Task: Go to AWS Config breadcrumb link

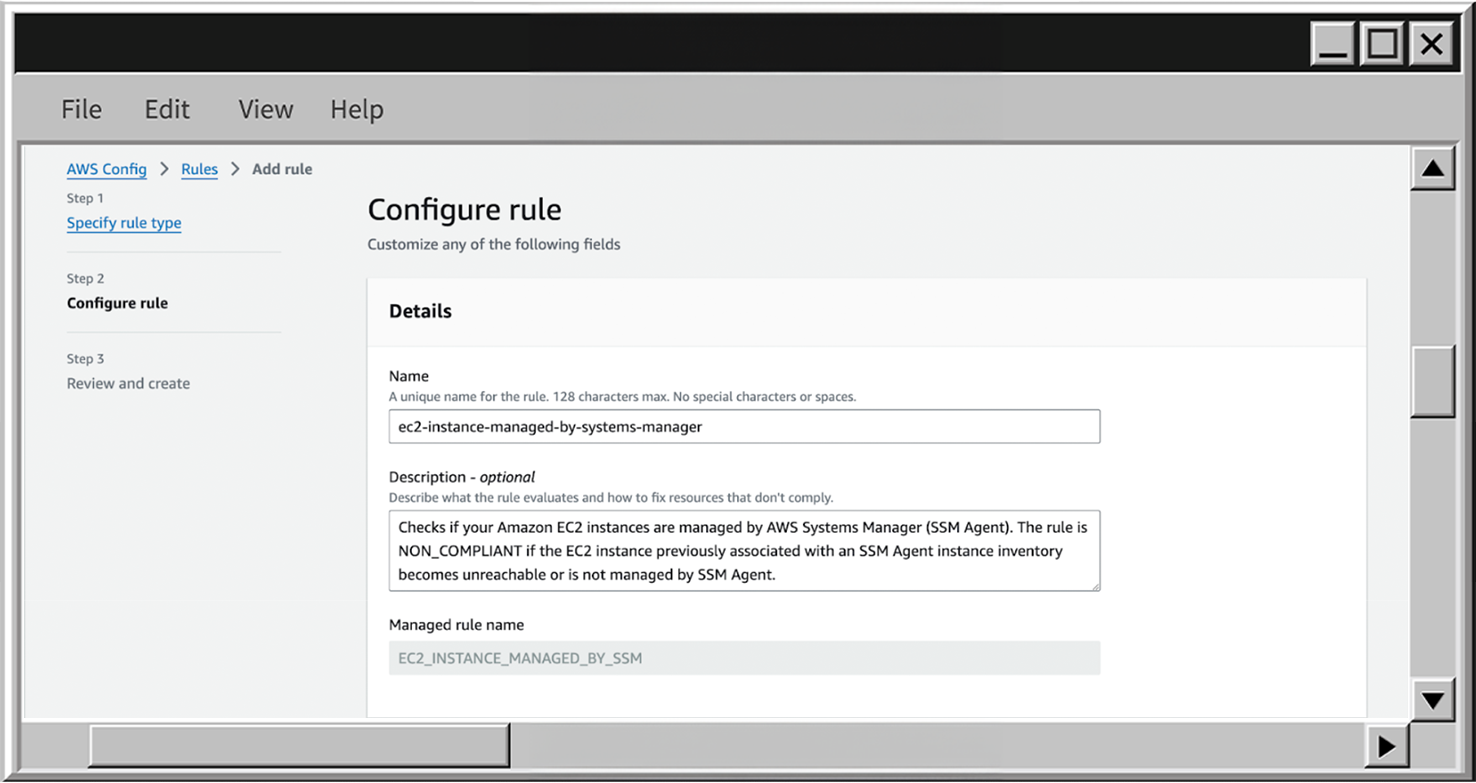Action: pyautogui.click(x=107, y=169)
